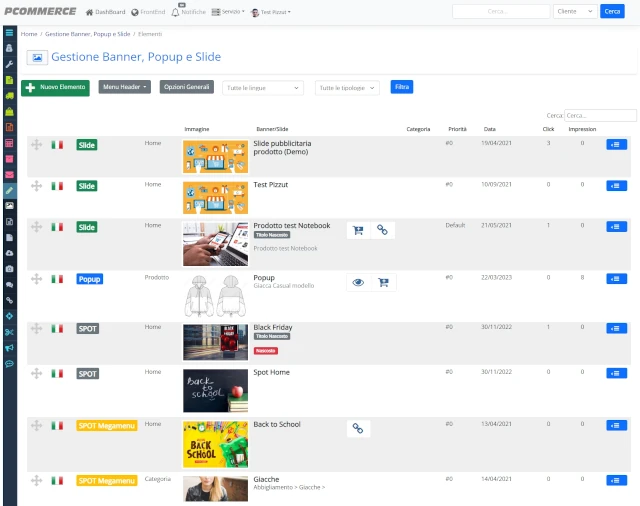
Task: Open the green truck shipping sidebar icon
Action: (9, 96)
